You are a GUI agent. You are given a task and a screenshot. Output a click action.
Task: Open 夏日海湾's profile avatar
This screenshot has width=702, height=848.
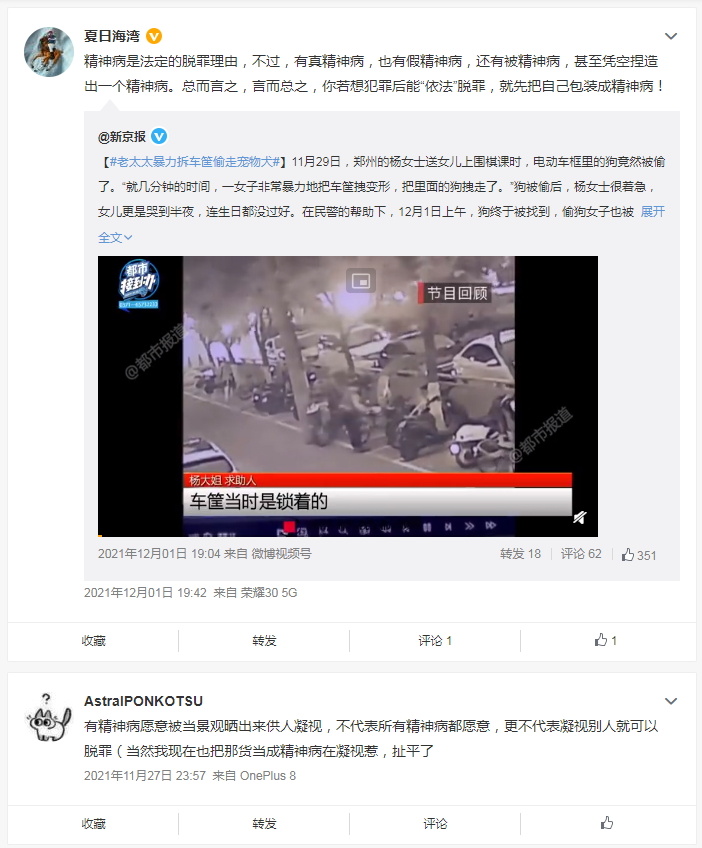click(49, 52)
